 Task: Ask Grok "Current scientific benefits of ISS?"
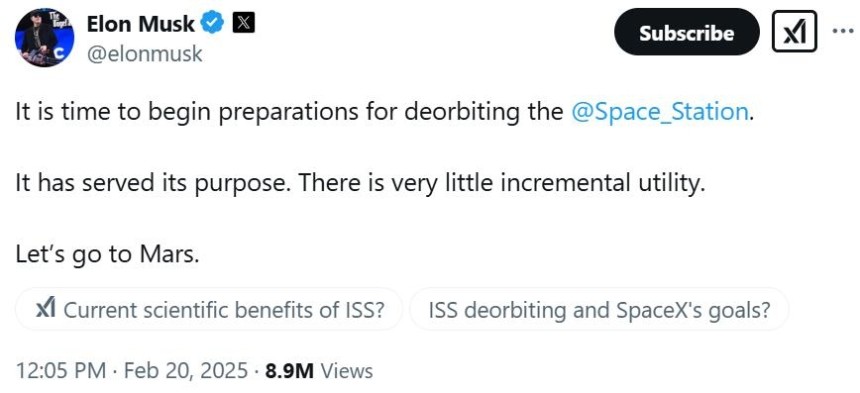(x=209, y=310)
